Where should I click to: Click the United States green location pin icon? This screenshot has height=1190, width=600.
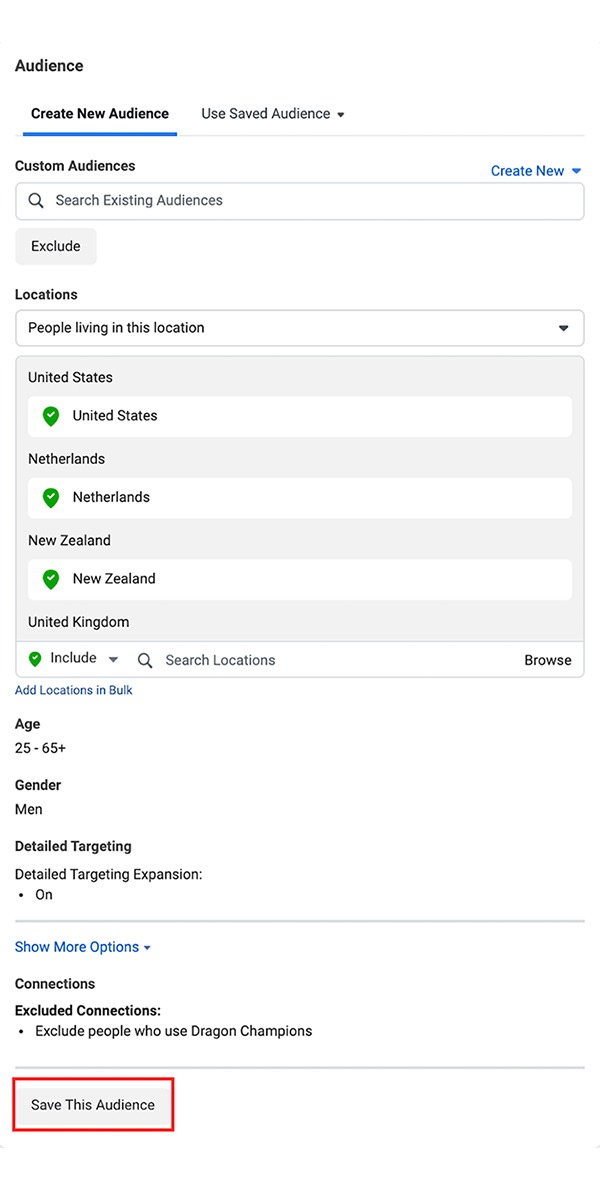tap(50, 416)
